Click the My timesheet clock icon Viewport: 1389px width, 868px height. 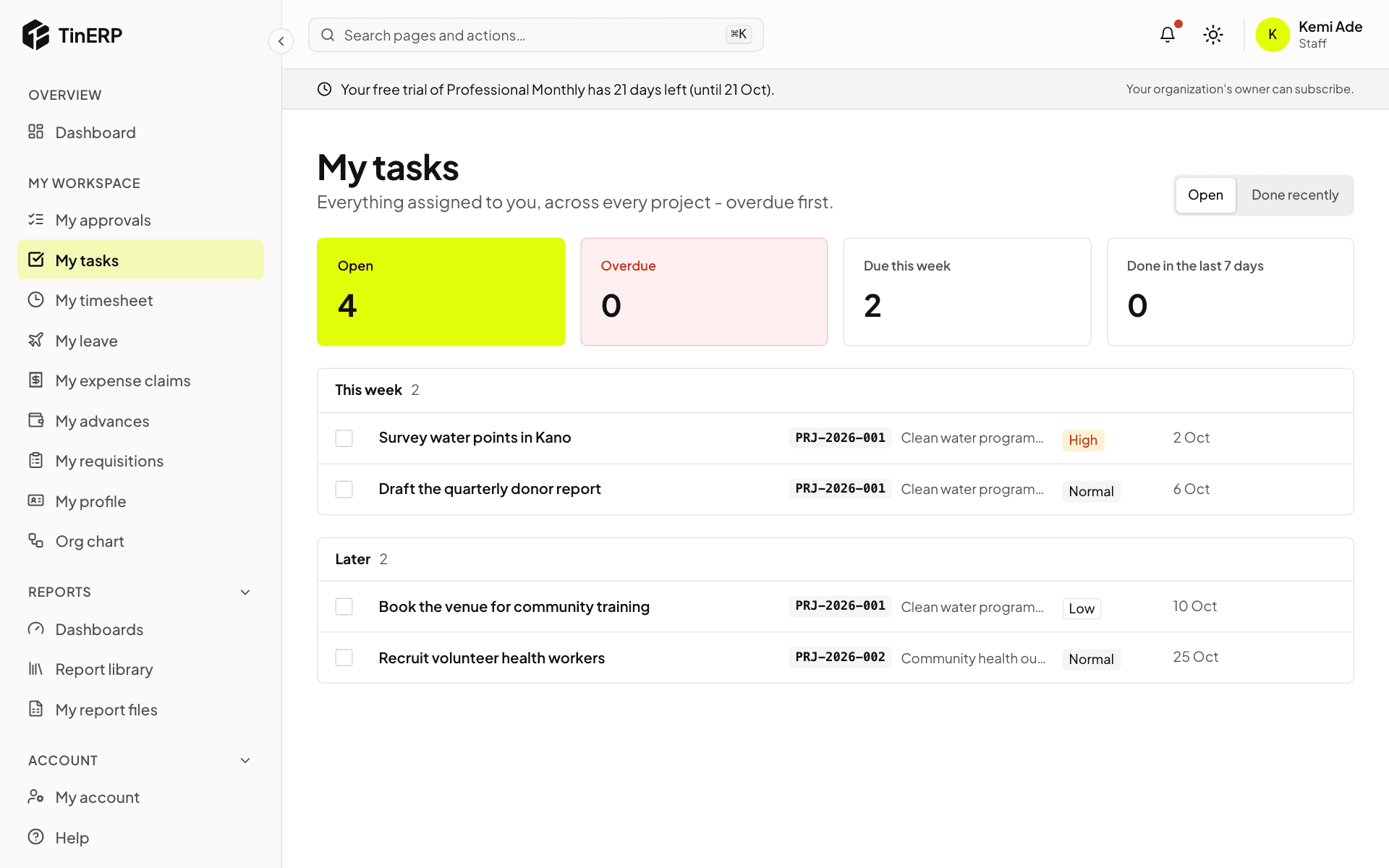[x=36, y=299]
